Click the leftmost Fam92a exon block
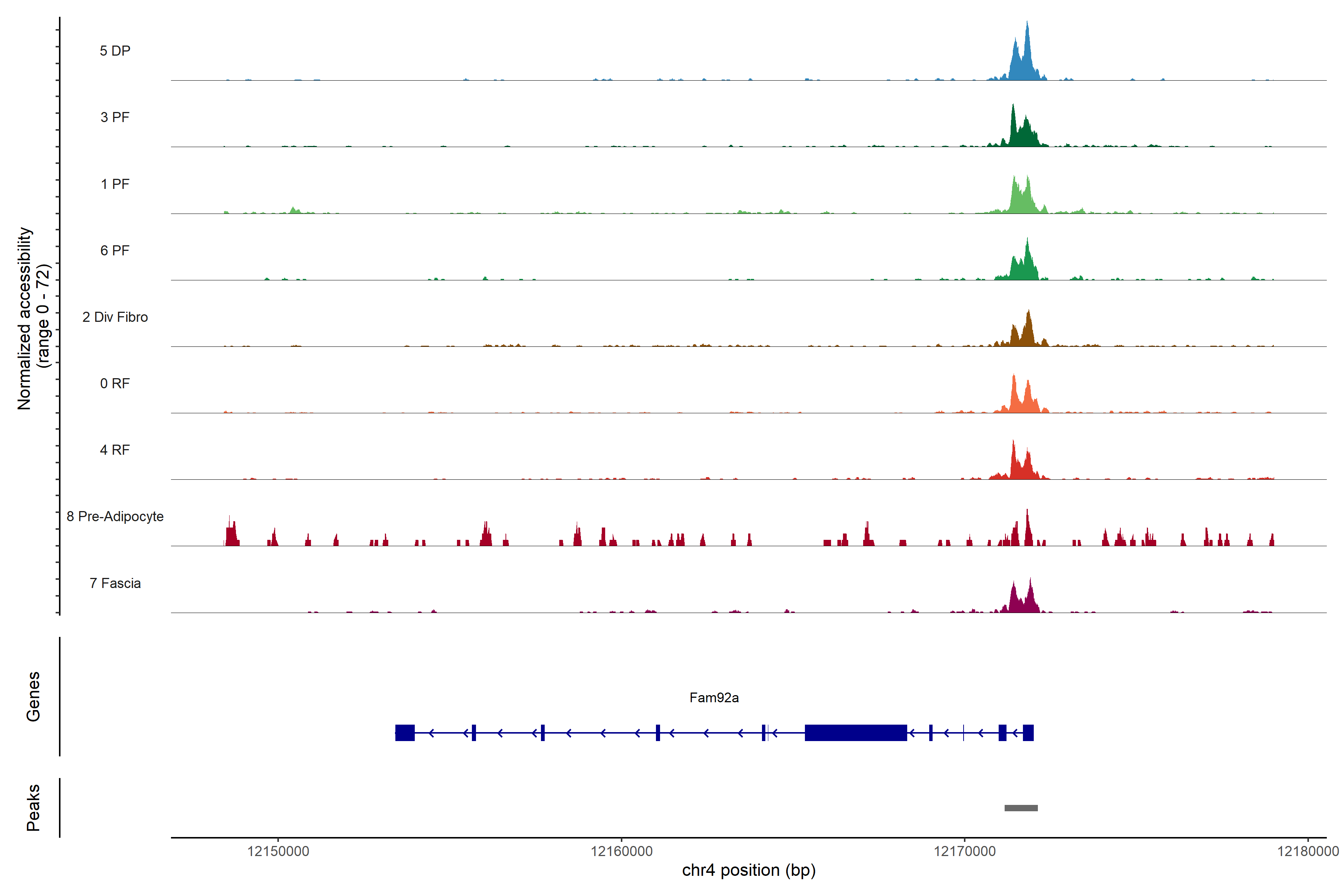This screenshot has height=896, width=1344. (x=405, y=732)
